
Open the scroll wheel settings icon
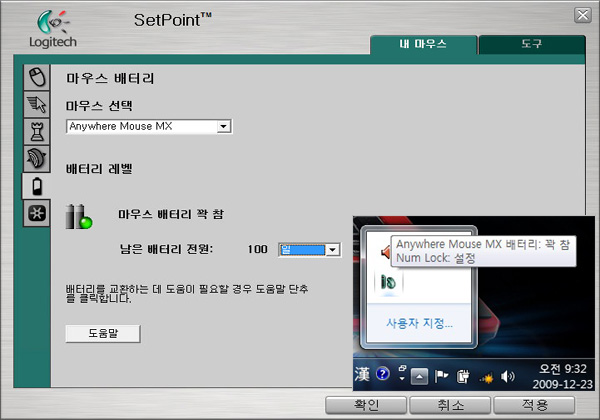tap(37, 158)
